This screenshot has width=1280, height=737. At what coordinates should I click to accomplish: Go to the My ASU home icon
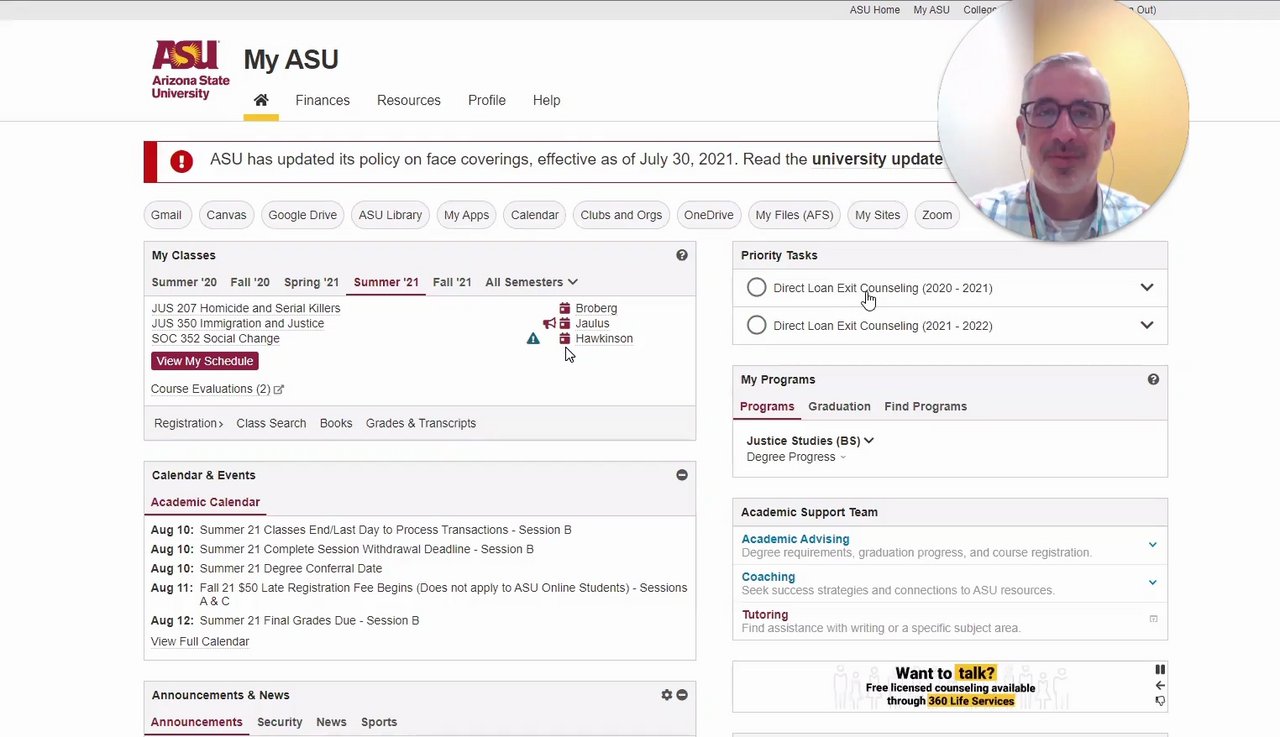pos(261,100)
